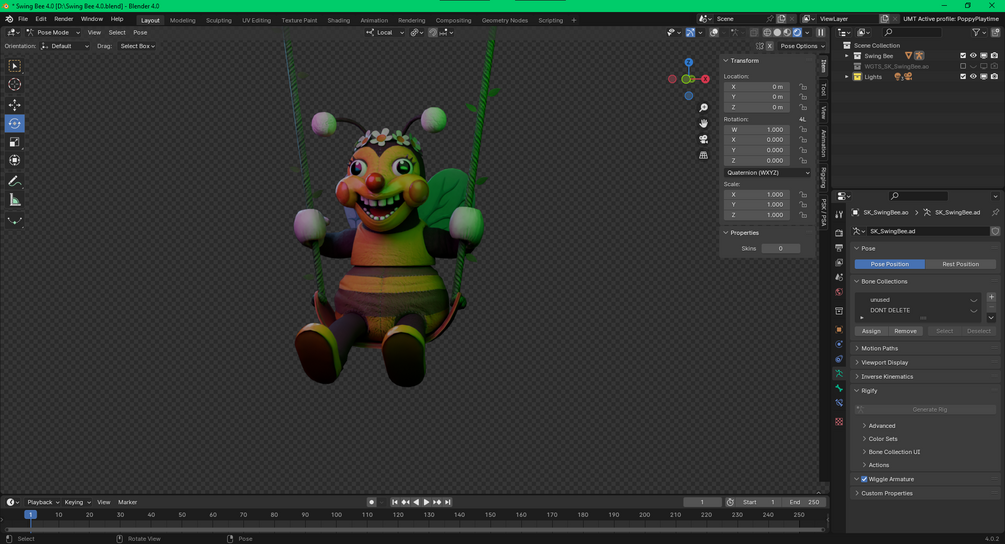Activate the Annotate tool
This screenshot has width=1005, height=544.
14,181
